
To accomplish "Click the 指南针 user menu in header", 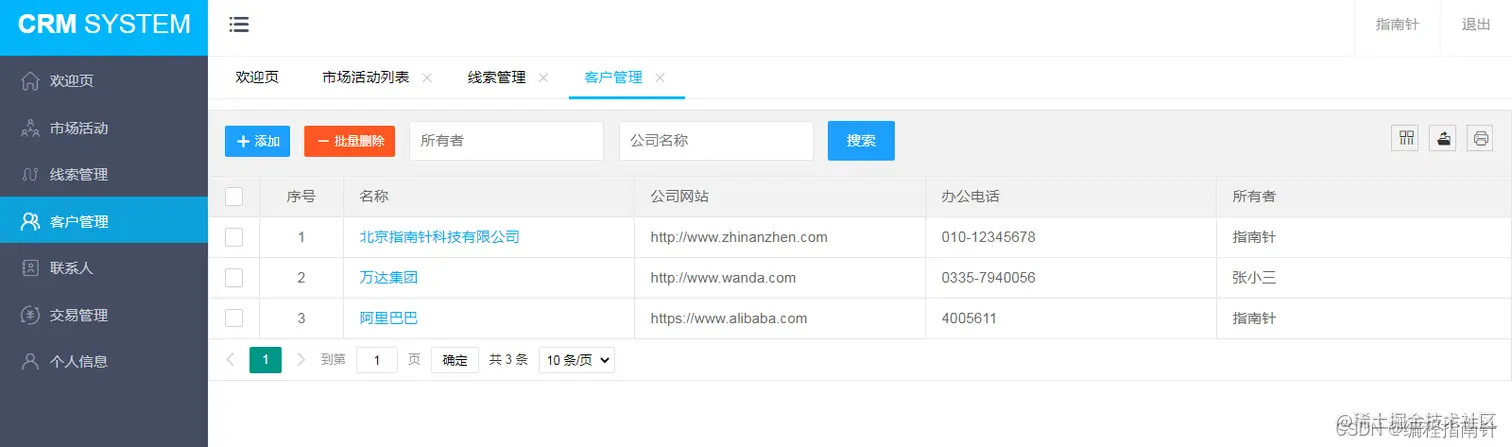I will (1397, 25).
